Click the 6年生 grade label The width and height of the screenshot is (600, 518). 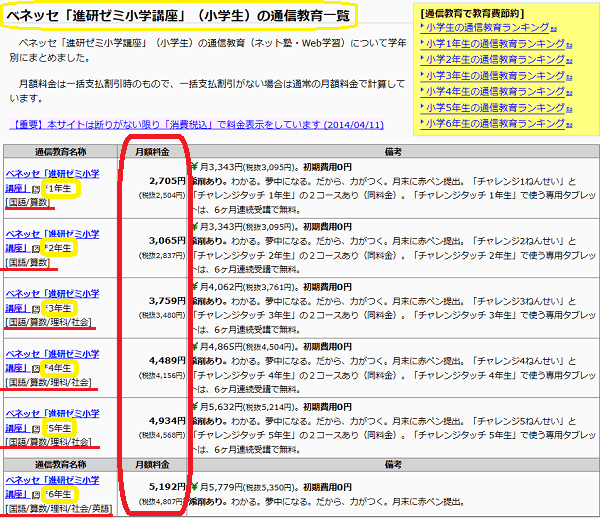coord(60,494)
